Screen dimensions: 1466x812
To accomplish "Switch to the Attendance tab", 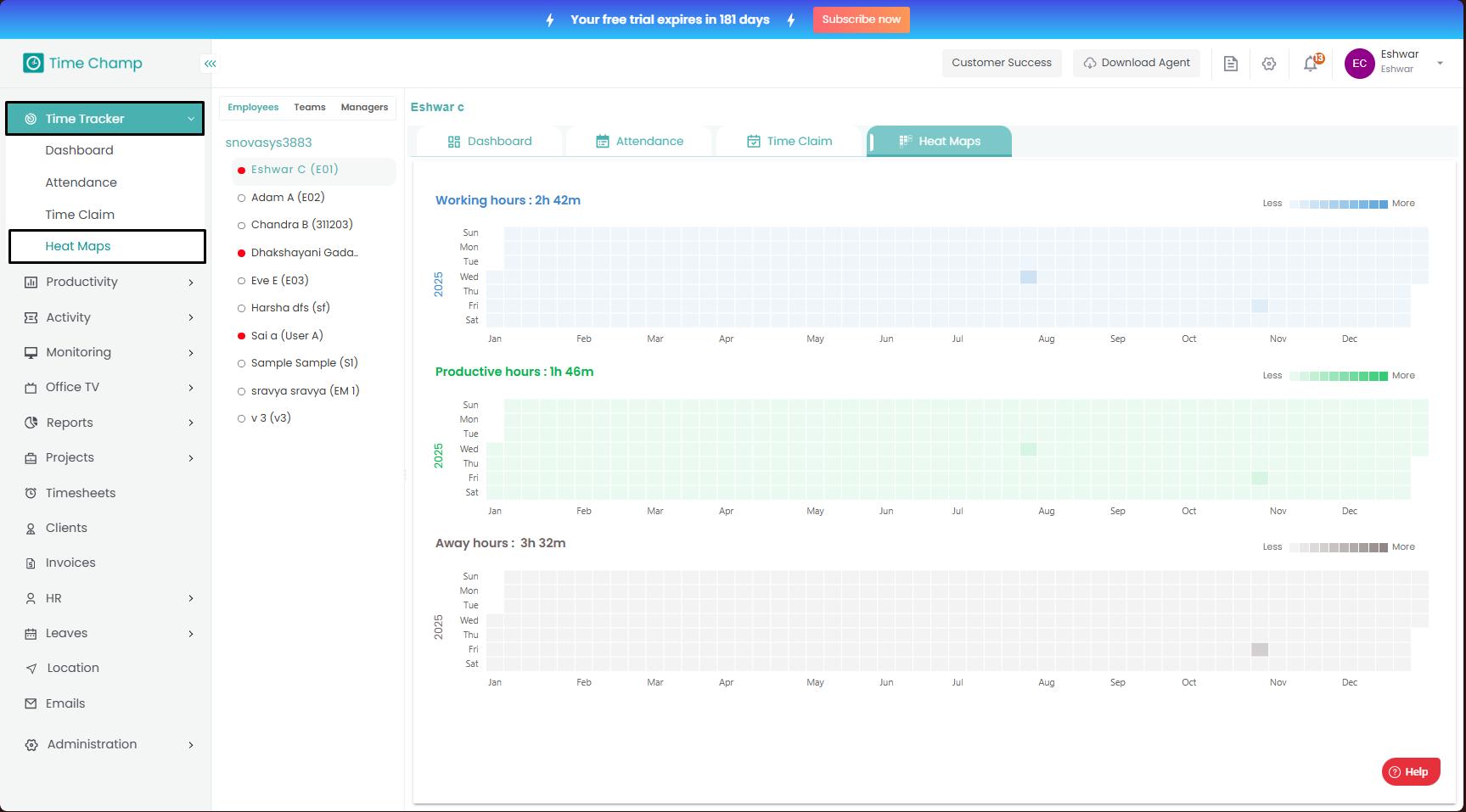I will tap(639, 142).
